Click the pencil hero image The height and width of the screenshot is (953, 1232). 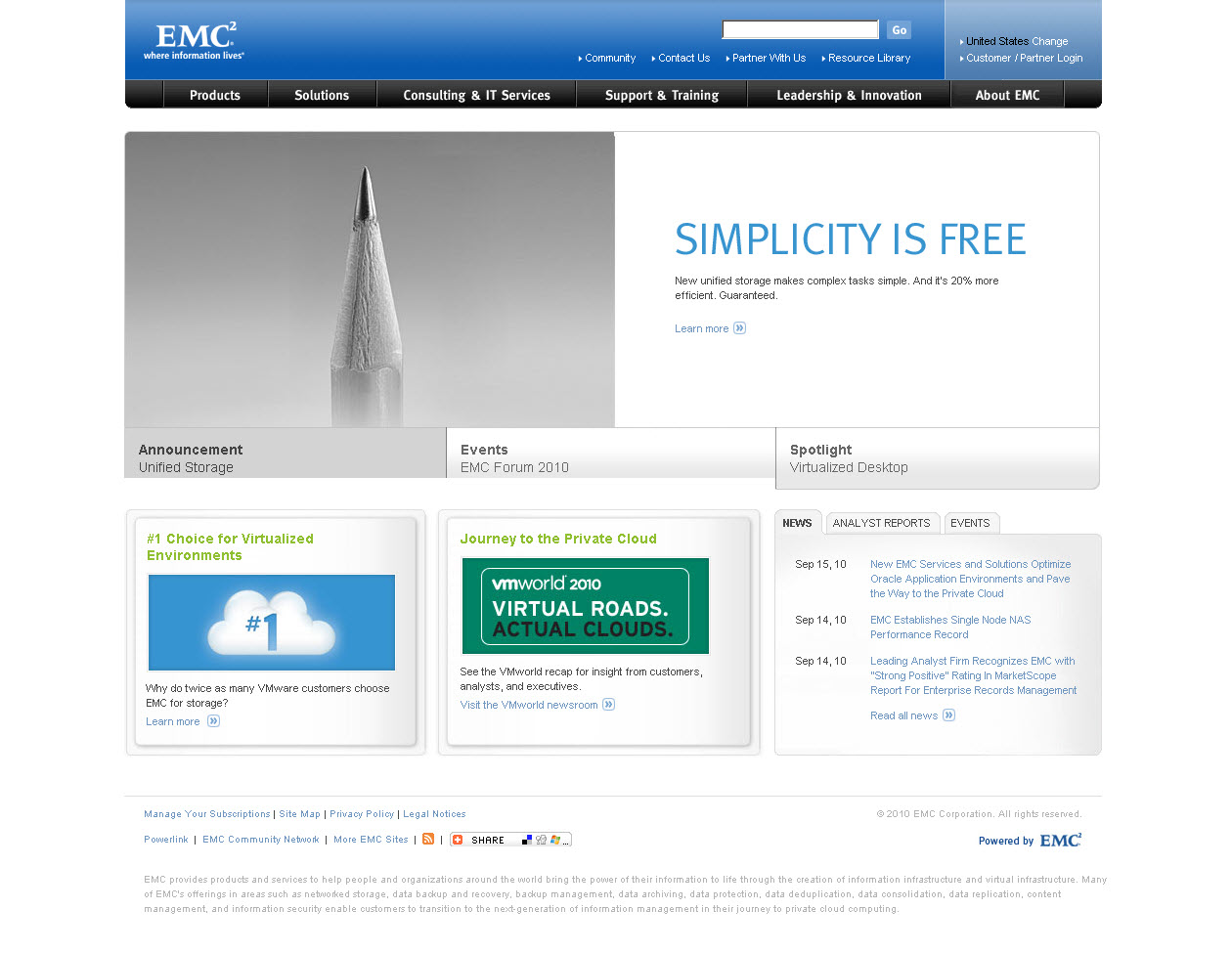370,280
